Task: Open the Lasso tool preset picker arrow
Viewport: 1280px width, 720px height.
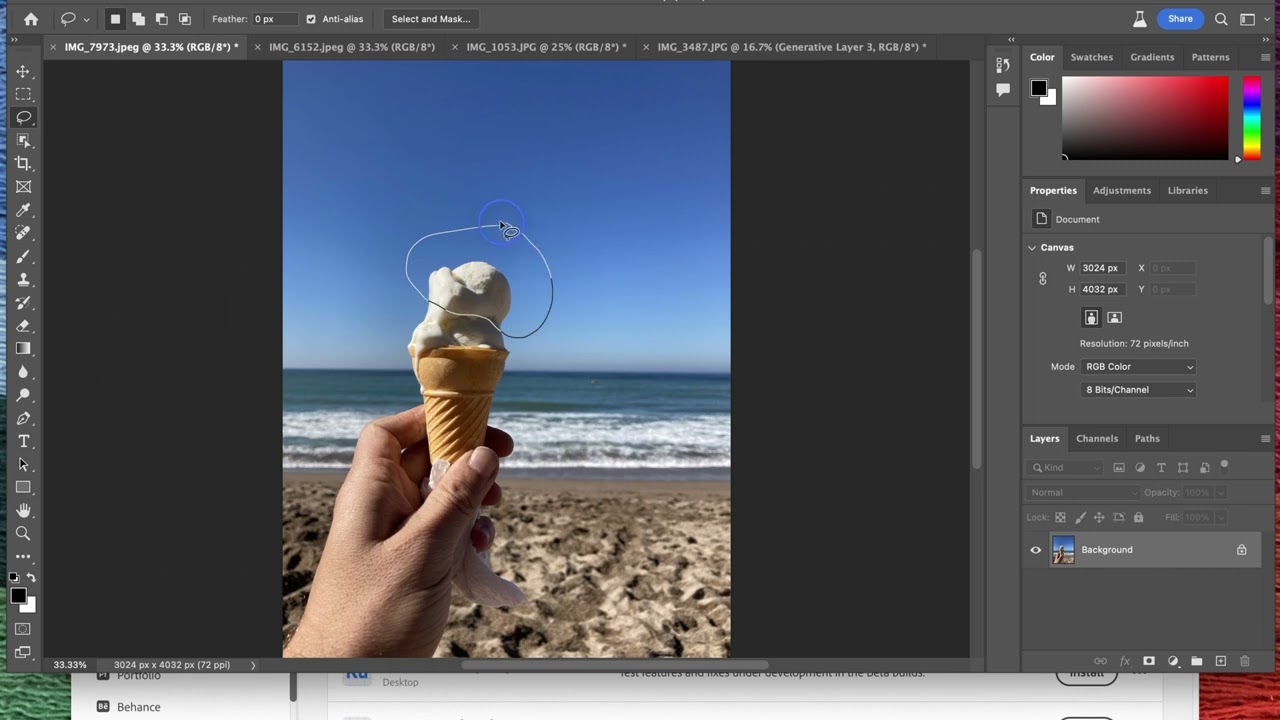Action: pos(86,19)
